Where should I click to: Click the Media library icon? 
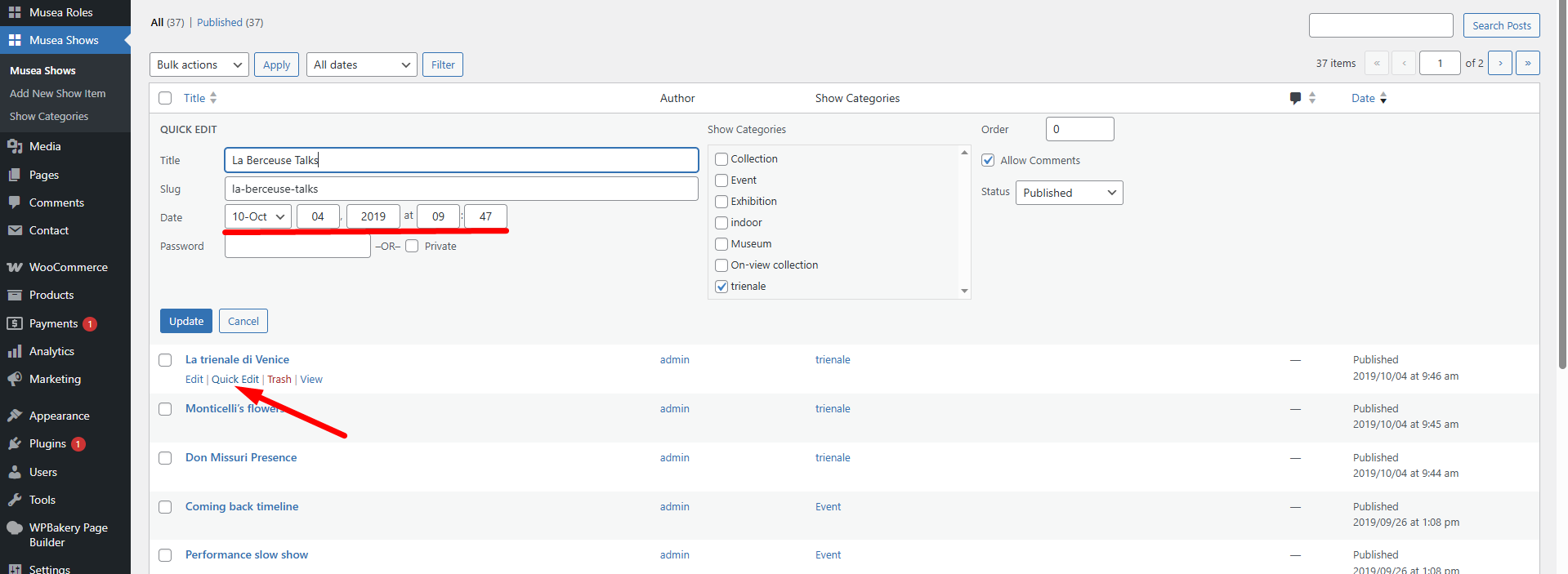15,146
